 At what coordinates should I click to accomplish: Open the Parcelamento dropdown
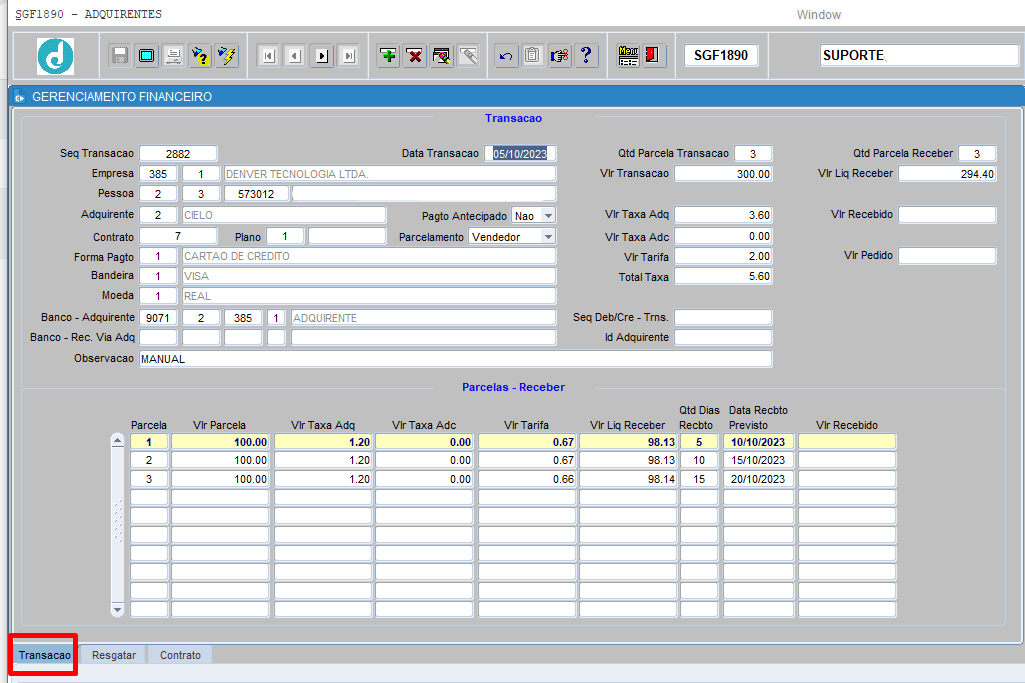(548, 237)
